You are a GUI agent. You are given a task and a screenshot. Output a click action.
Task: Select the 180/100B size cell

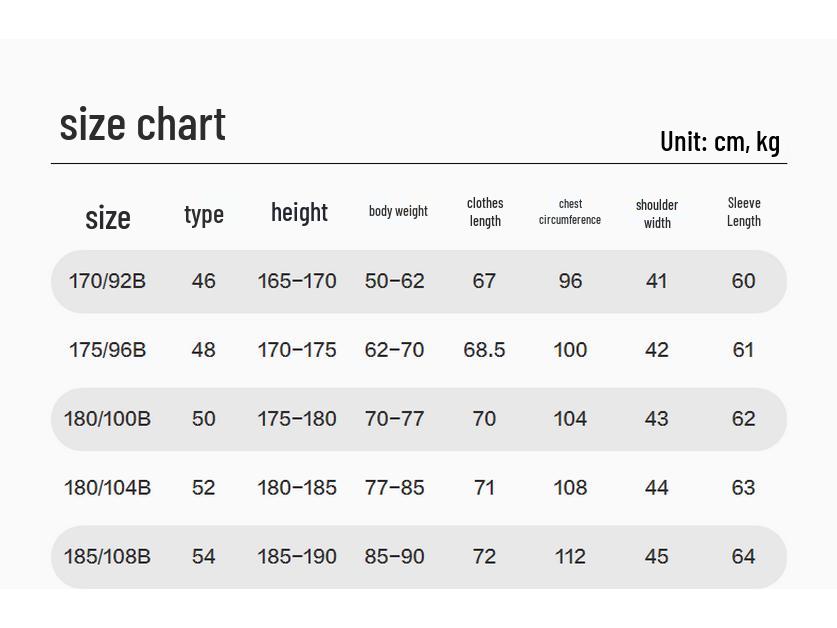pos(107,419)
